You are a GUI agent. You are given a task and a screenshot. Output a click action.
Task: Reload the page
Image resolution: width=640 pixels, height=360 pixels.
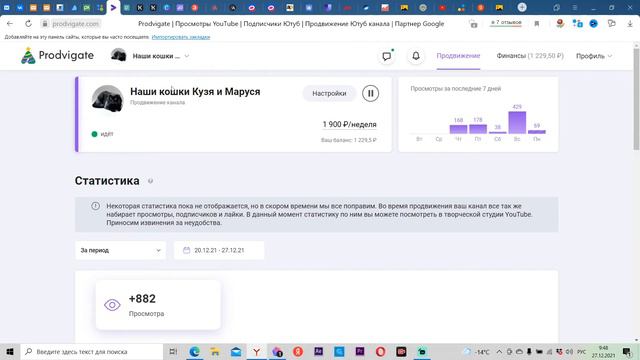(x=28, y=24)
